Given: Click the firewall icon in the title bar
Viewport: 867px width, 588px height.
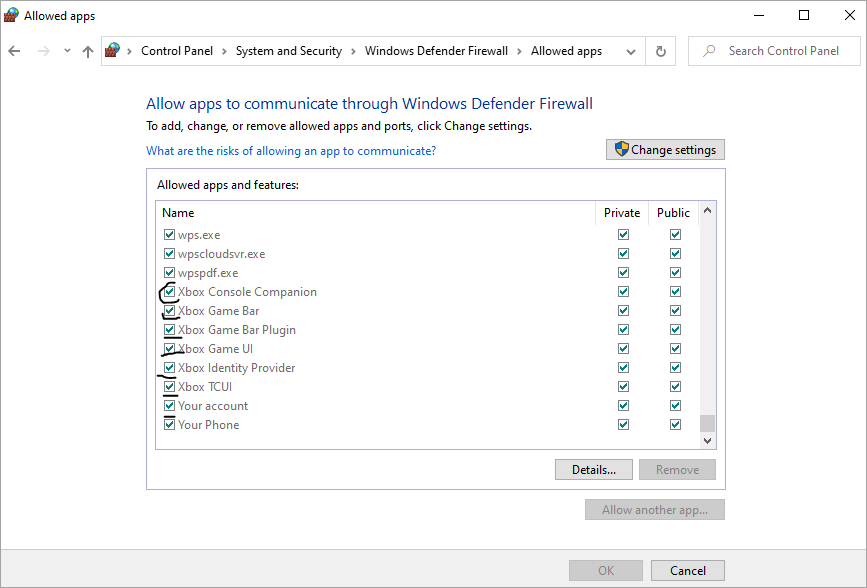Looking at the screenshot, I should click(x=10, y=14).
